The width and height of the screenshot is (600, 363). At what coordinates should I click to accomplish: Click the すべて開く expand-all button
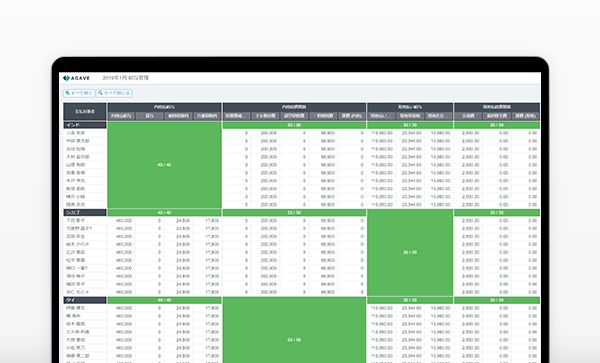(x=79, y=93)
